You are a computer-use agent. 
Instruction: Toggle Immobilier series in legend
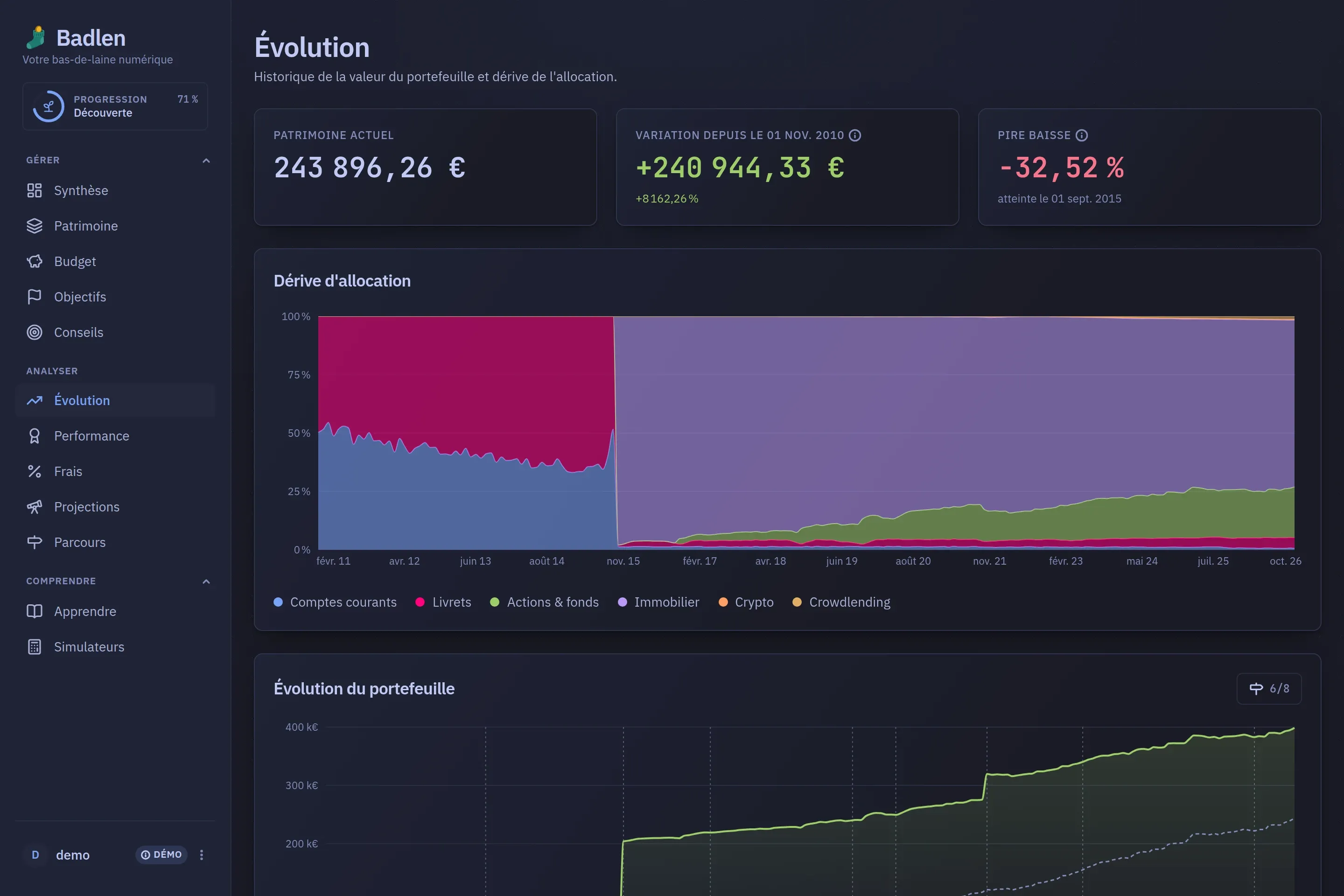pos(659,602)
